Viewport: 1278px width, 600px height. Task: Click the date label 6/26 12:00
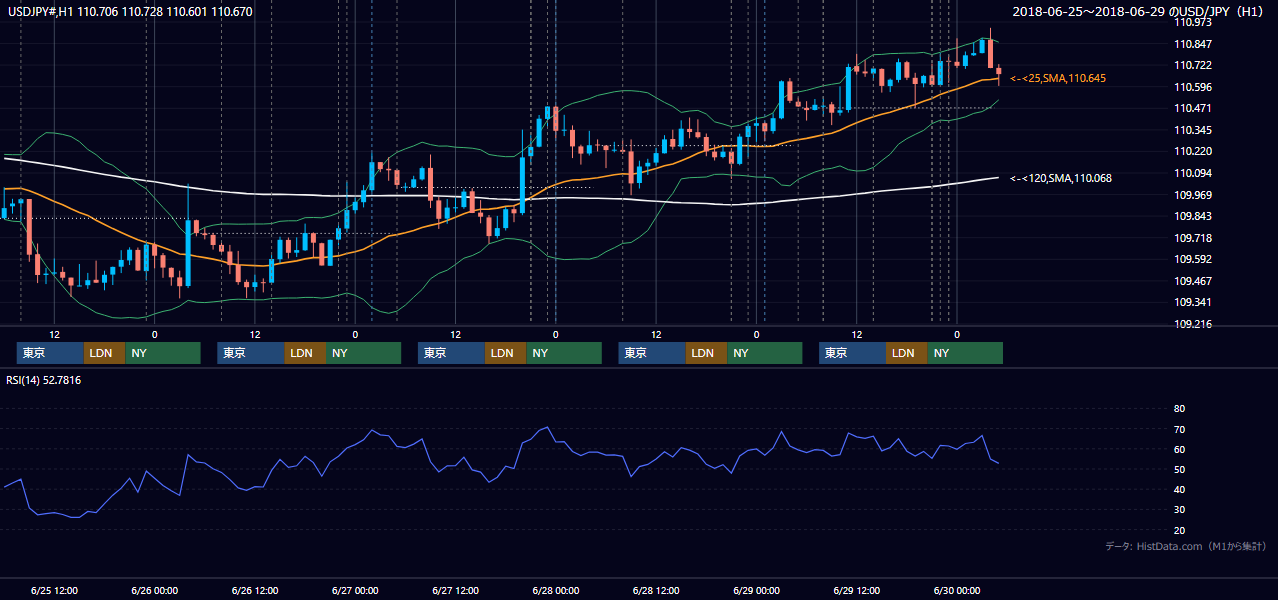click(x=255, y=590)
